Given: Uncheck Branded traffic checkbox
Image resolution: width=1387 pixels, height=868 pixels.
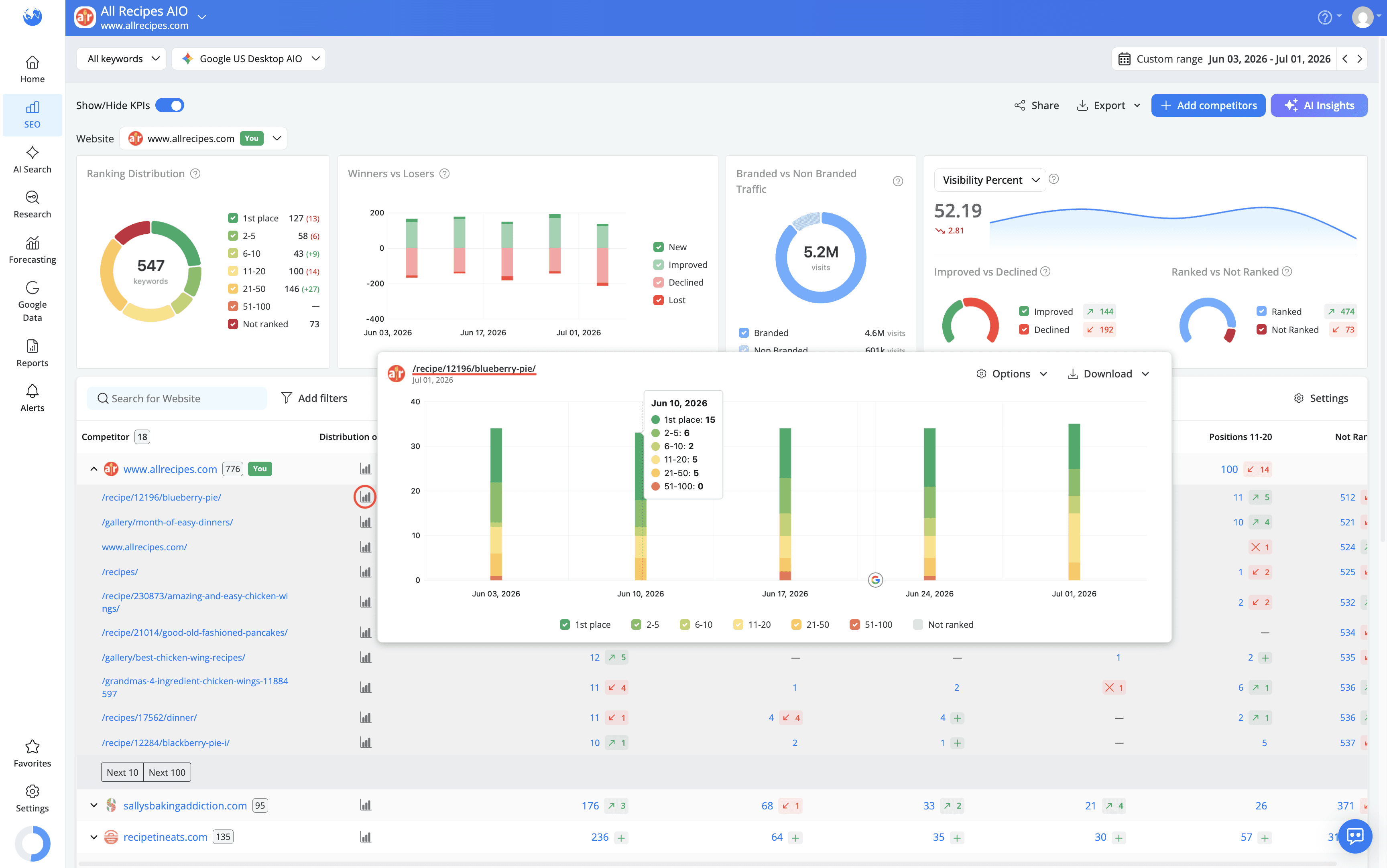Looking at the screenshot, I should point(744,333).
